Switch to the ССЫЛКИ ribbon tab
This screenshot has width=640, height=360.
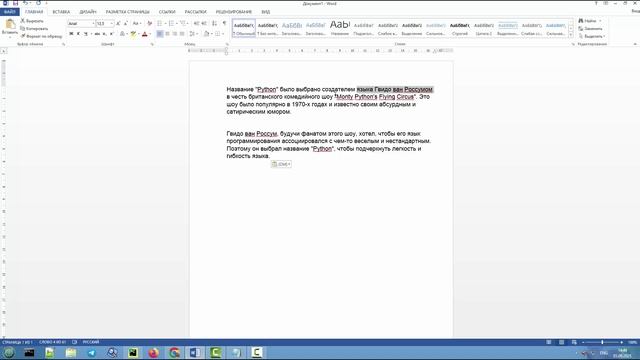point(167,12)
